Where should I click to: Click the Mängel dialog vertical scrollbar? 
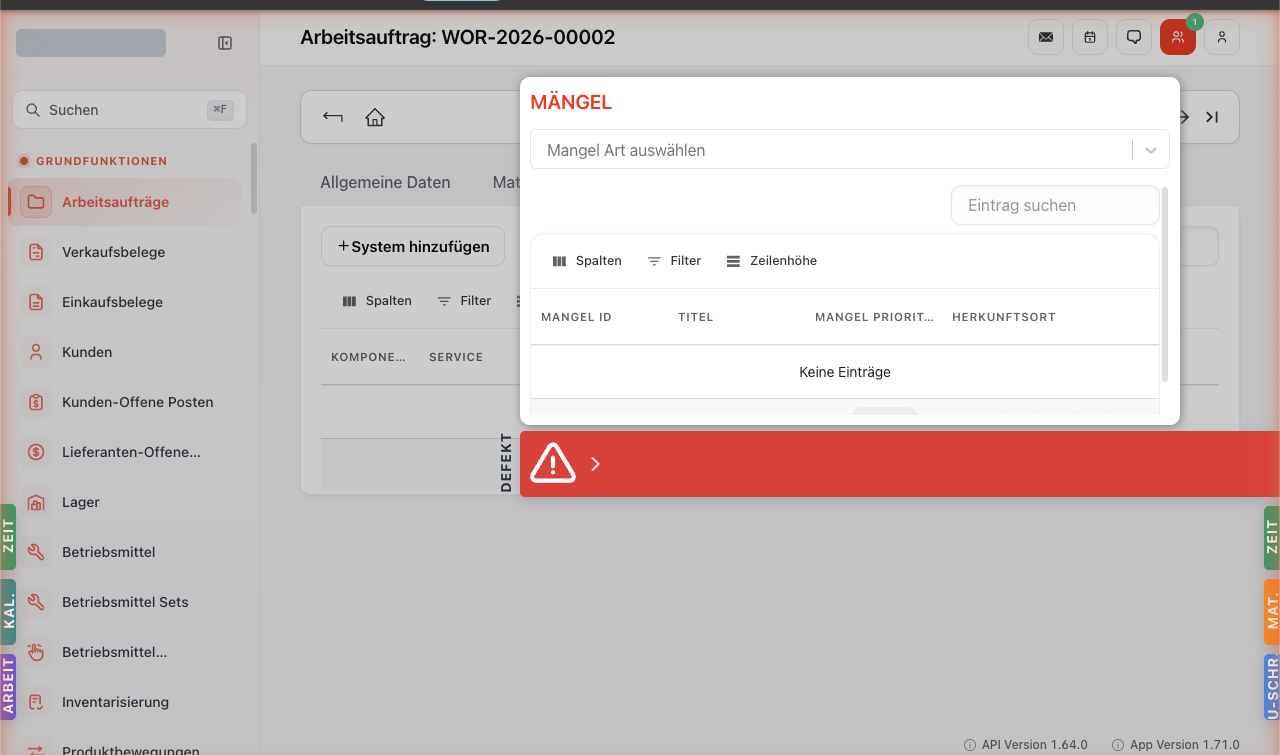[x=1165, y=284]
